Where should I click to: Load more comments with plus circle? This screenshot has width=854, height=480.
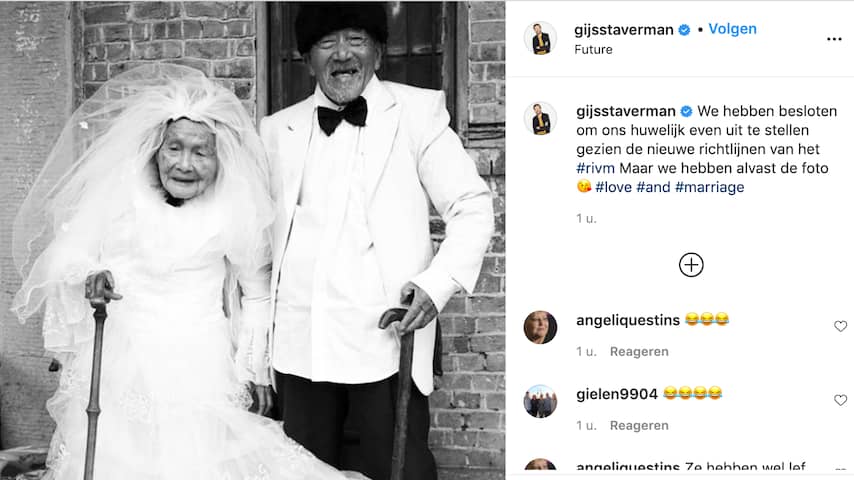(691, 265)
